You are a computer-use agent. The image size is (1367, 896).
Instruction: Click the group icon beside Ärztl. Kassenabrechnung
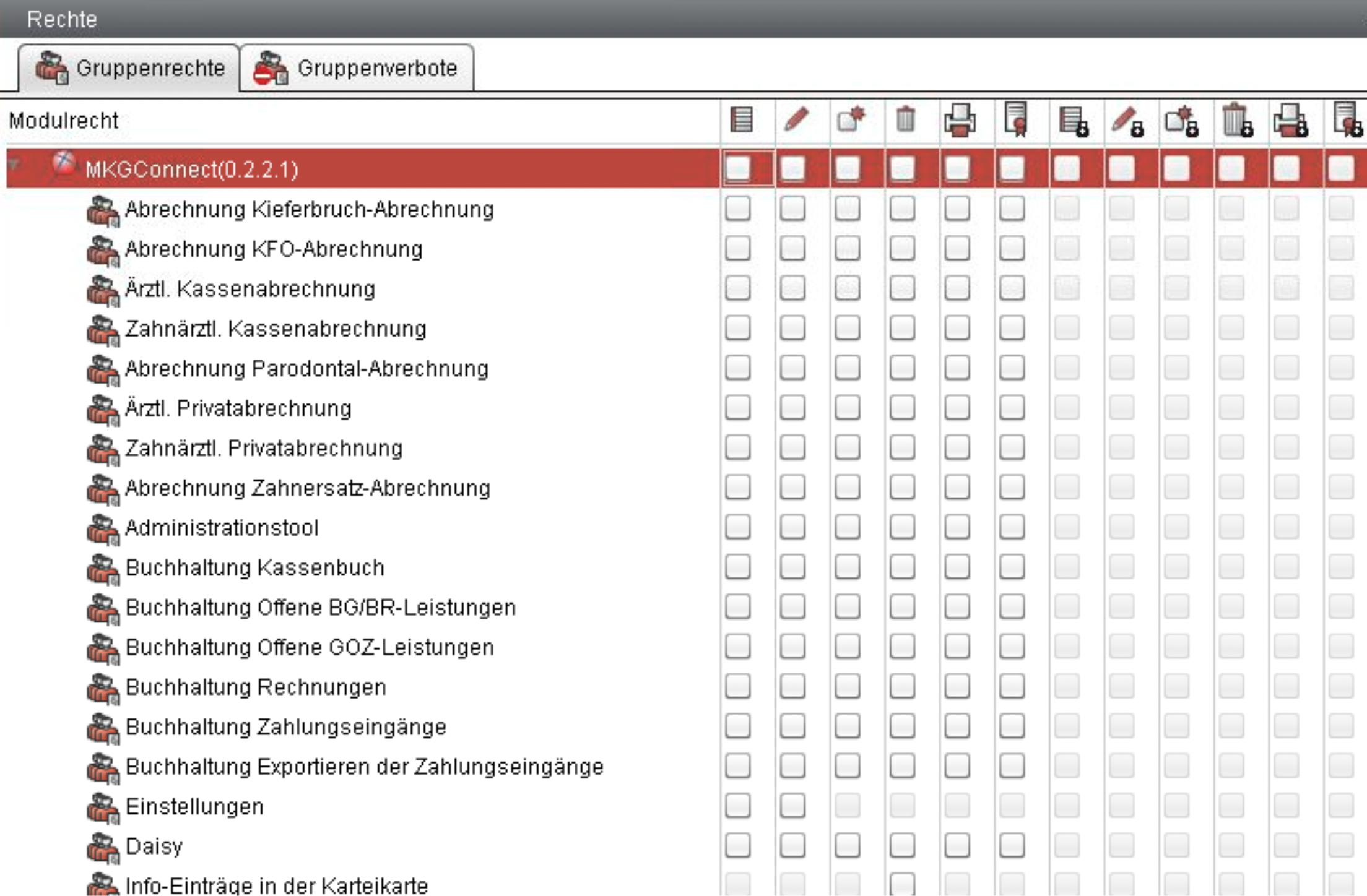[x=103, y=290]
